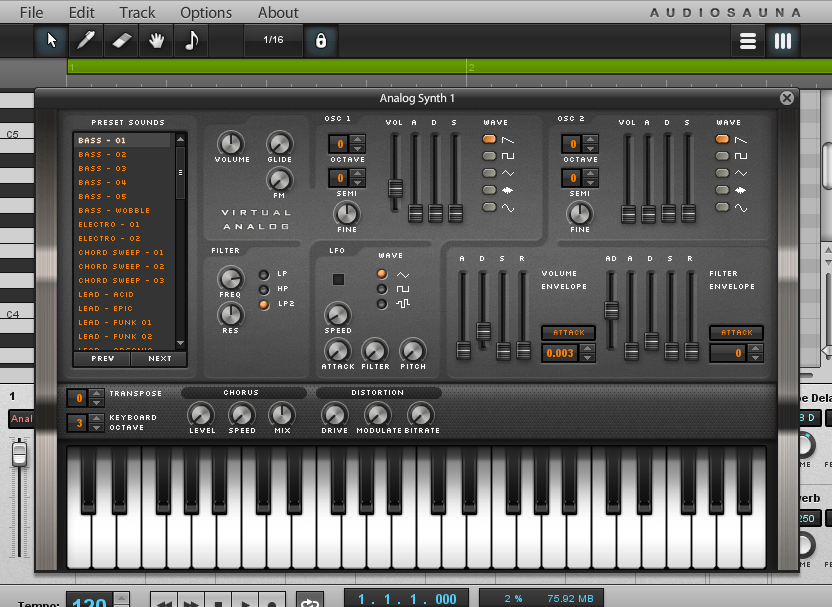
Task: Select LFO random step wave
Action: (x=382, y=304)
